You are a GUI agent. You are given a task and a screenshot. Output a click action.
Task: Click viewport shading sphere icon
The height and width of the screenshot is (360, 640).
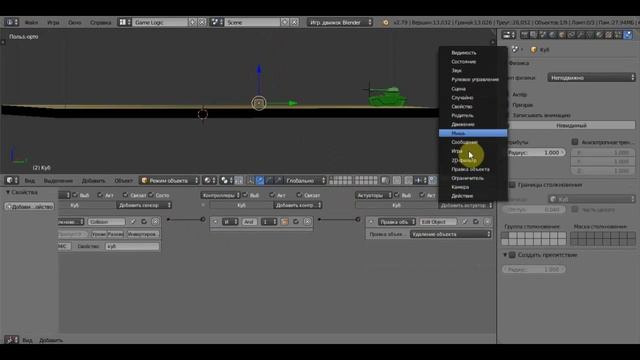[x=209, y=180]
